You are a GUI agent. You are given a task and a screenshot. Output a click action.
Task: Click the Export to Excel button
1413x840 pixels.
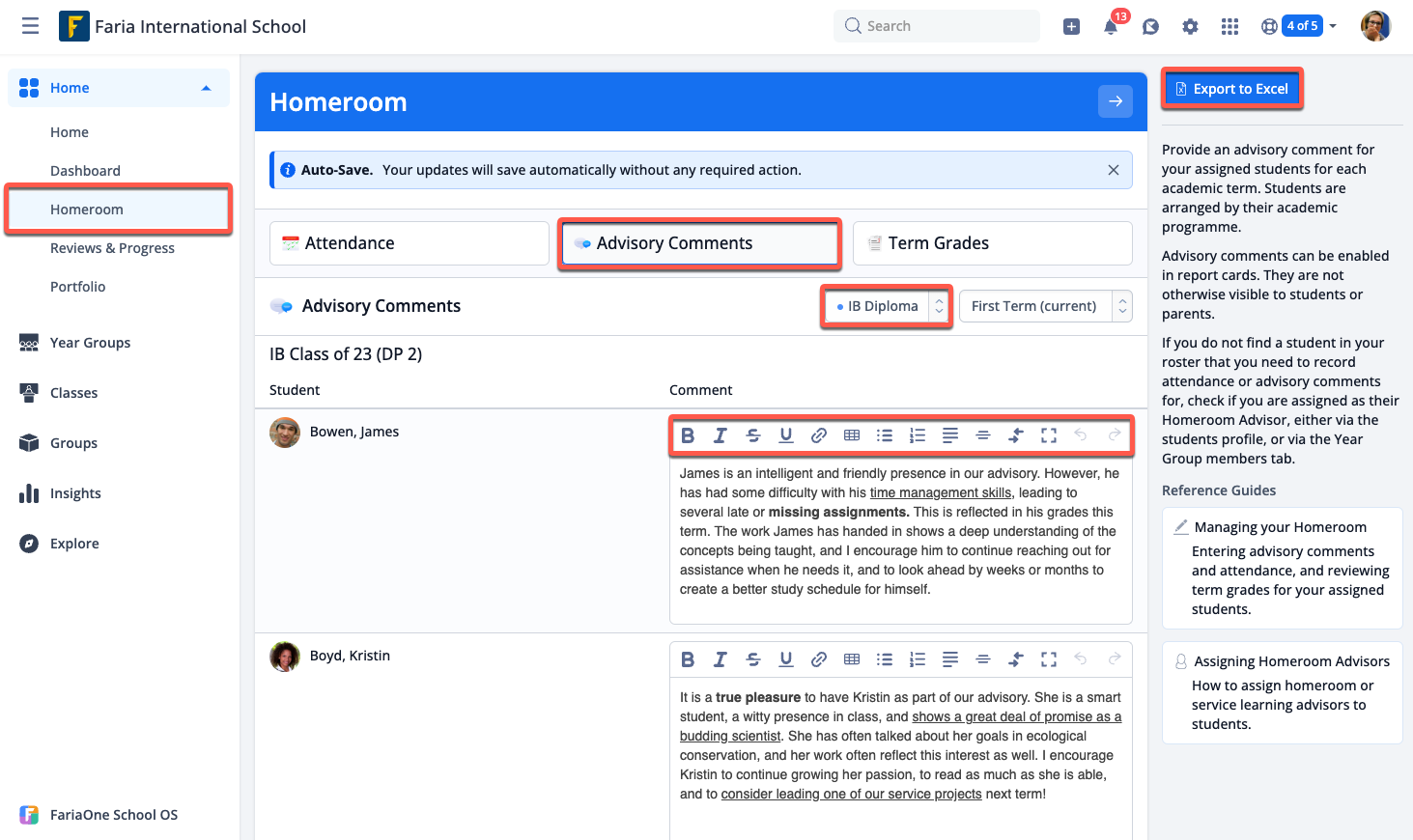[1232, 88]
